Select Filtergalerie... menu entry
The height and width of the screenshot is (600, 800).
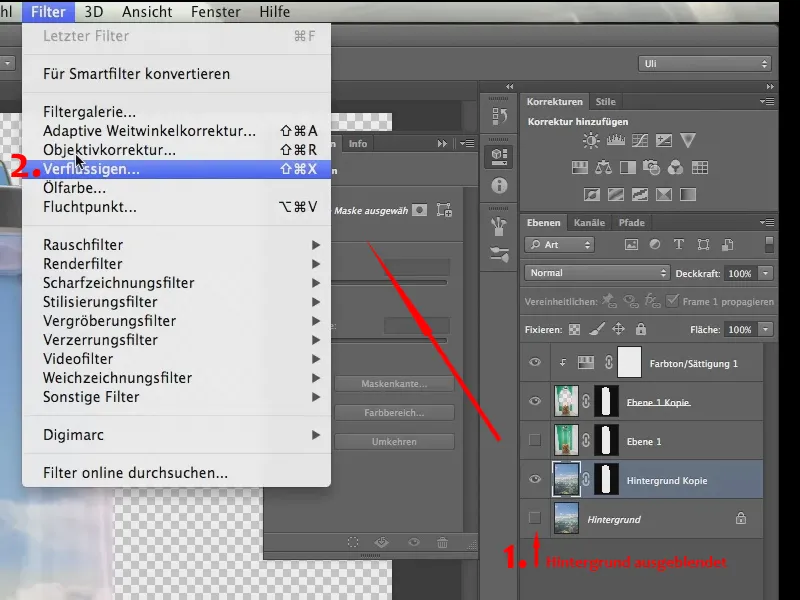[x=177, y=112]
